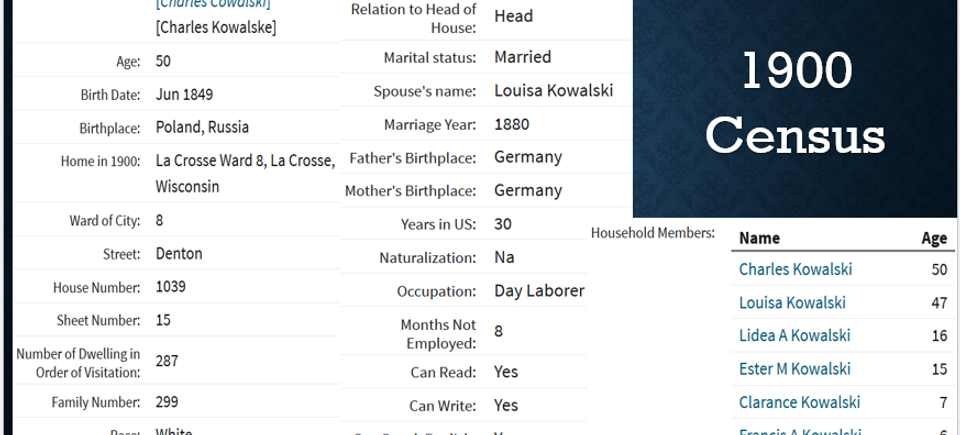Open the Clarance Kowalski link
This screenshot has height=435, width=960.
800,402
